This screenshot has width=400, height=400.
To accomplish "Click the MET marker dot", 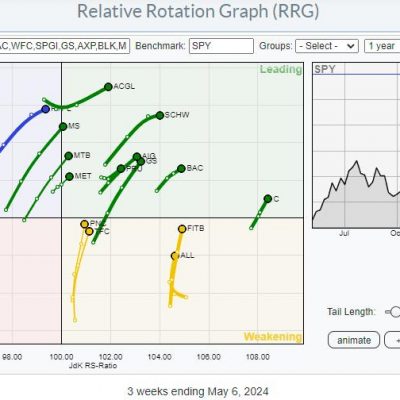I will [x=69, y=176].
